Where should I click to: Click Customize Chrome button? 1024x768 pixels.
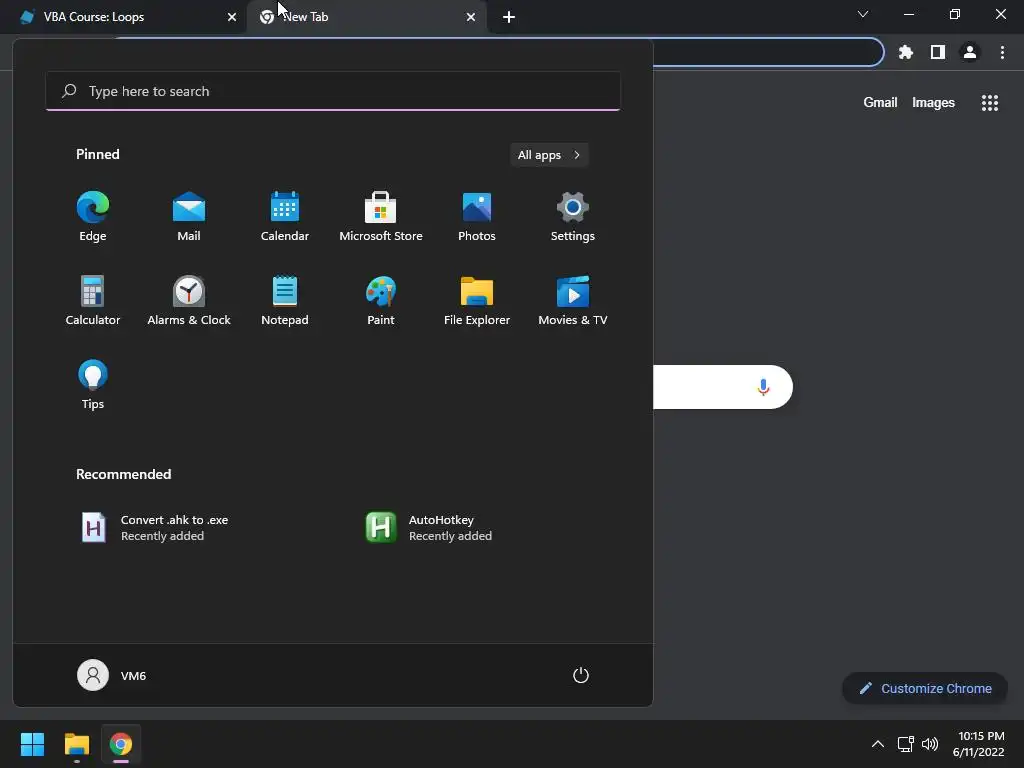click(x=925, y=688)
